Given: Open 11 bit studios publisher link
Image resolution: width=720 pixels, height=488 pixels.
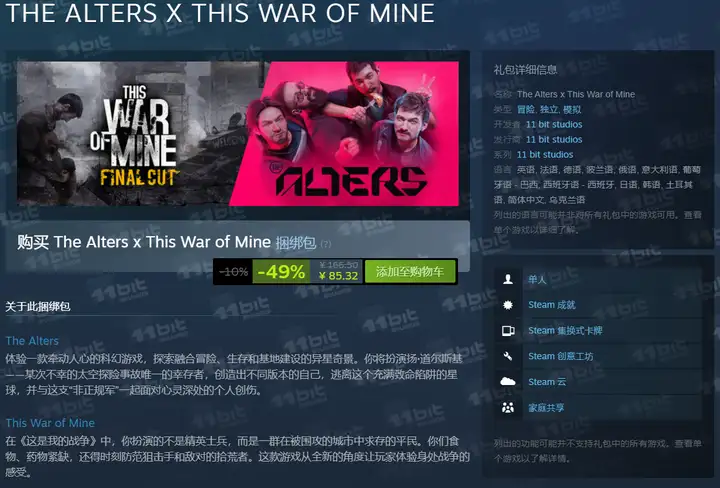Looking at the screenshot, I should pyautogui.click(x=554, y=140).
